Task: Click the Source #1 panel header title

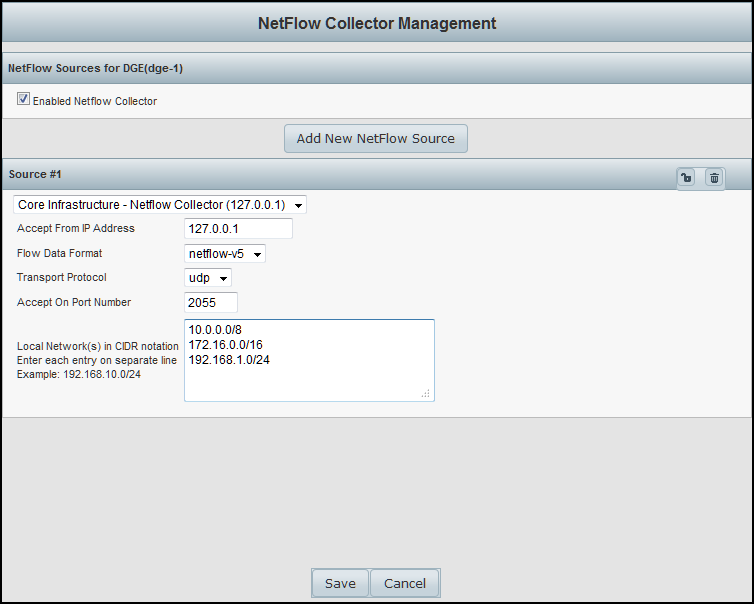Action: [35, 174]
